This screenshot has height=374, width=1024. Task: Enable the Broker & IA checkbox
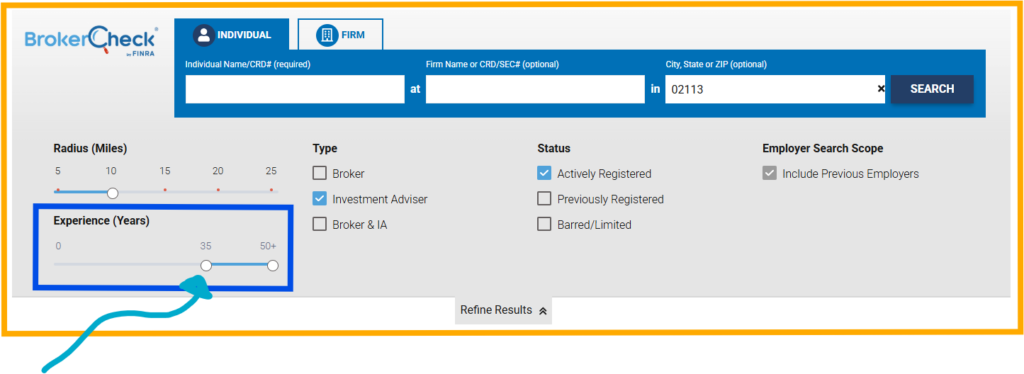(319, 225)
